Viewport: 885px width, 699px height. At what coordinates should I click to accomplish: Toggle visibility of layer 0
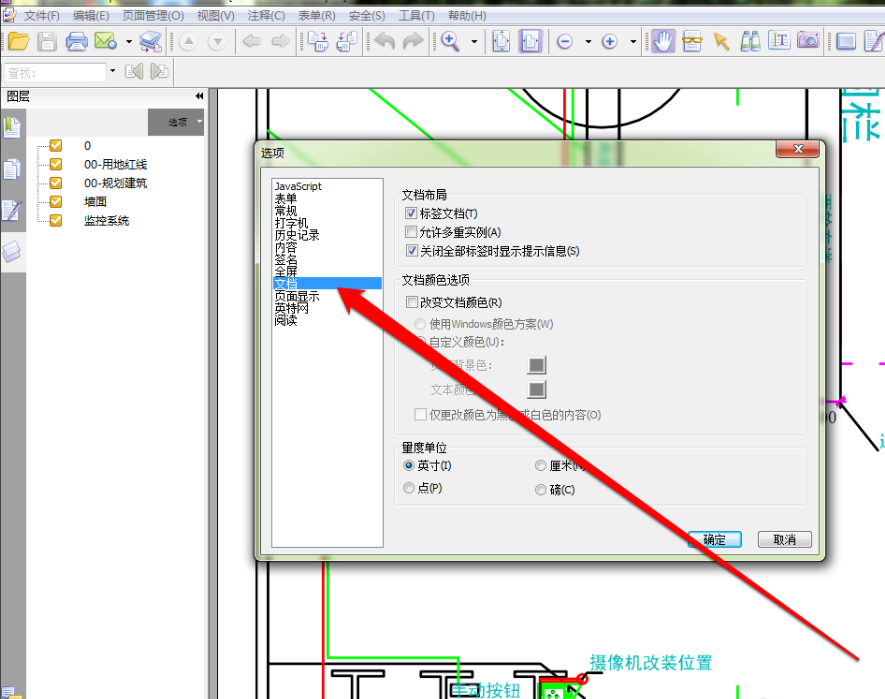click(x=56, y=146)
